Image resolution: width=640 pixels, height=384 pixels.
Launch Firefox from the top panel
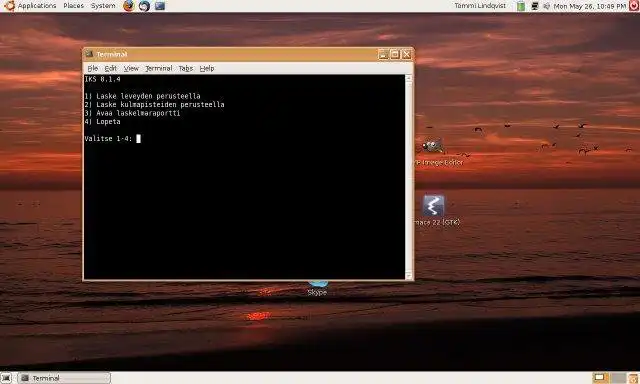tap(129, 6)
